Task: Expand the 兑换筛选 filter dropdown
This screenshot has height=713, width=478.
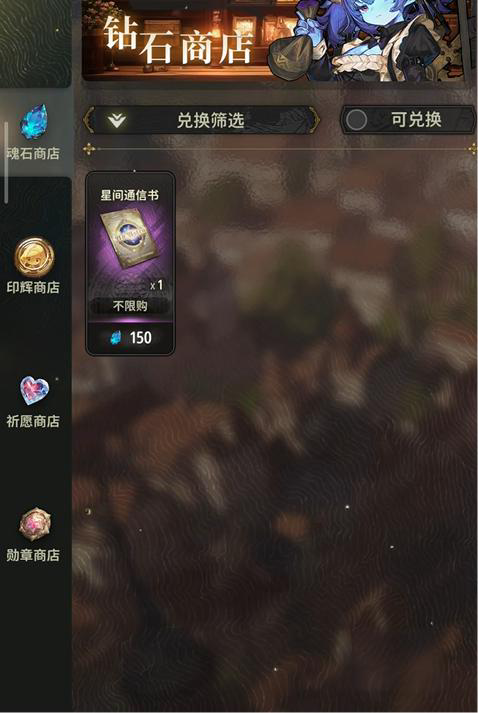Action: pyautogui.click(x=202, y=121)
